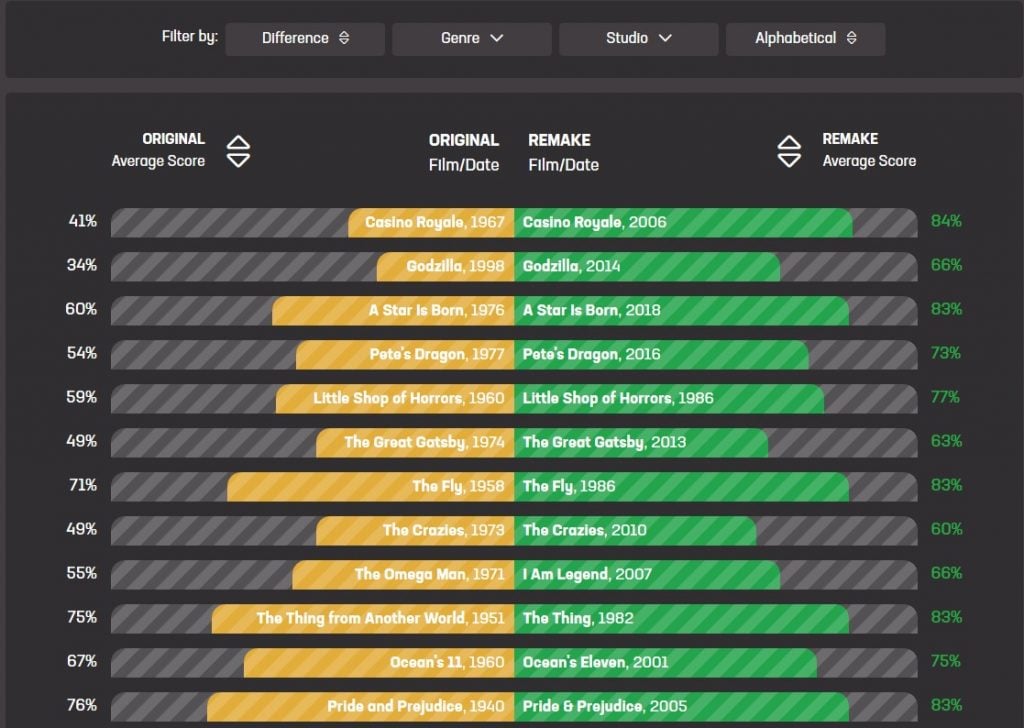Click Little Shop of Horrors, 1960 bar
Image resolution: width=1024 pixels, height=728 pixels.
[396, 398]
